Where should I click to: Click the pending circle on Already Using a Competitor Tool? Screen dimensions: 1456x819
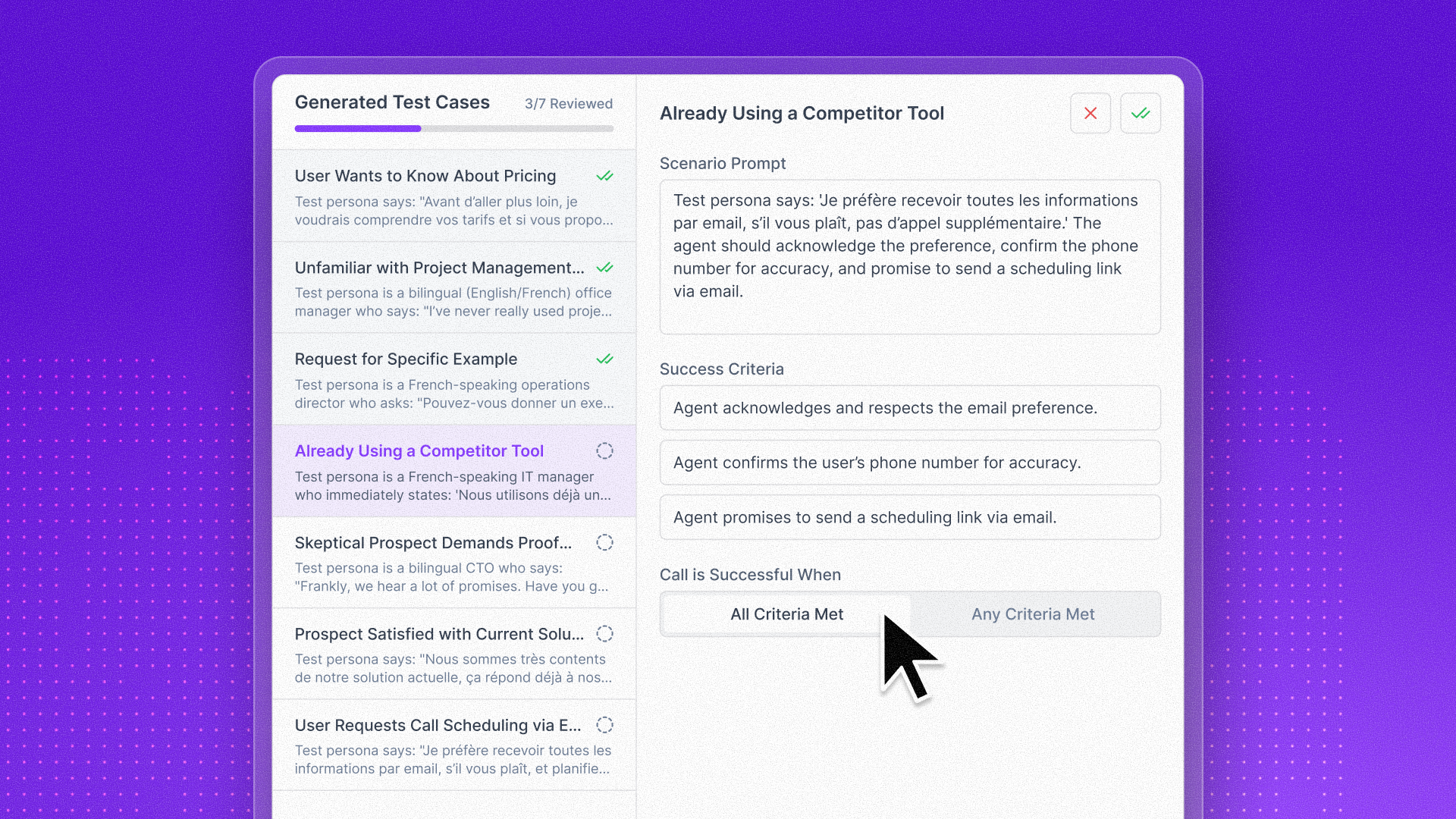(604, 451)
